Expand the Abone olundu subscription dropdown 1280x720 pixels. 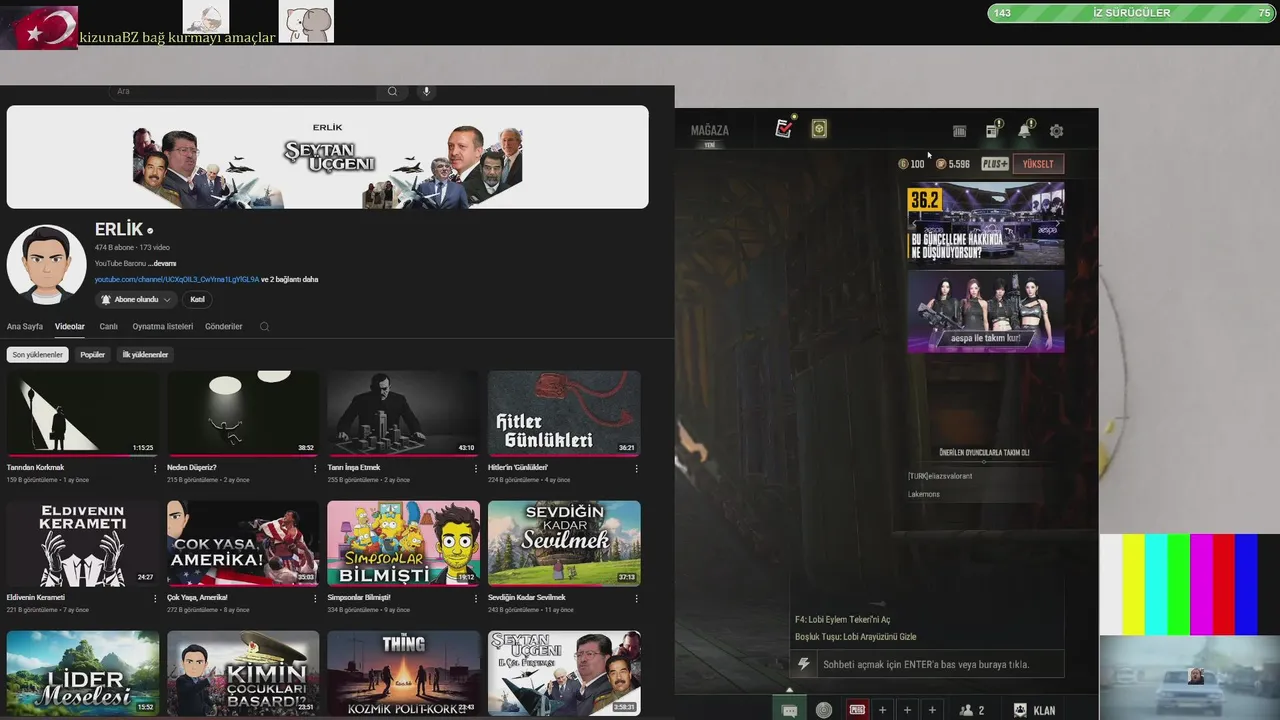136,299
